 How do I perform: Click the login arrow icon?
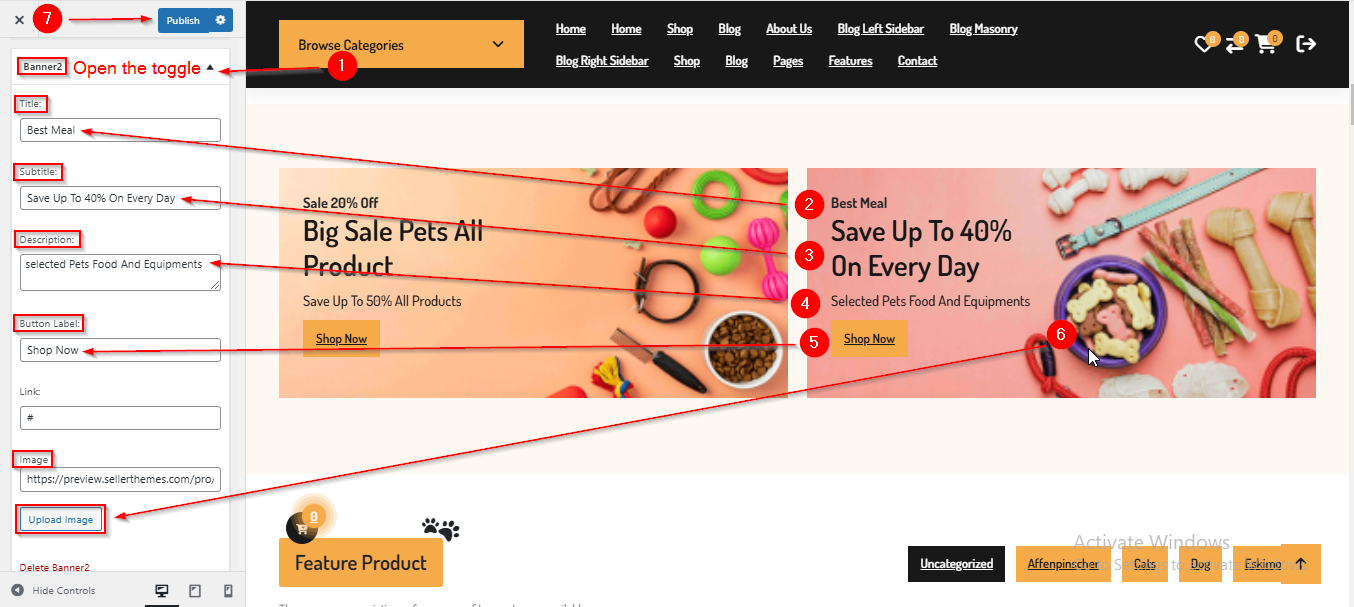pos(1306,44)
